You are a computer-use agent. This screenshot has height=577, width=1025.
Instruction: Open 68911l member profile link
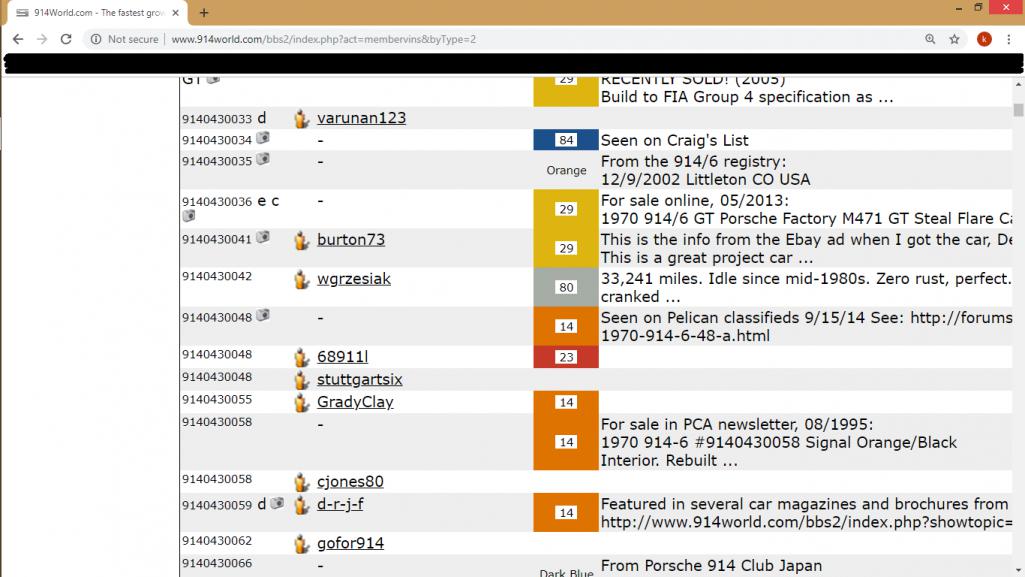point(343,356)
